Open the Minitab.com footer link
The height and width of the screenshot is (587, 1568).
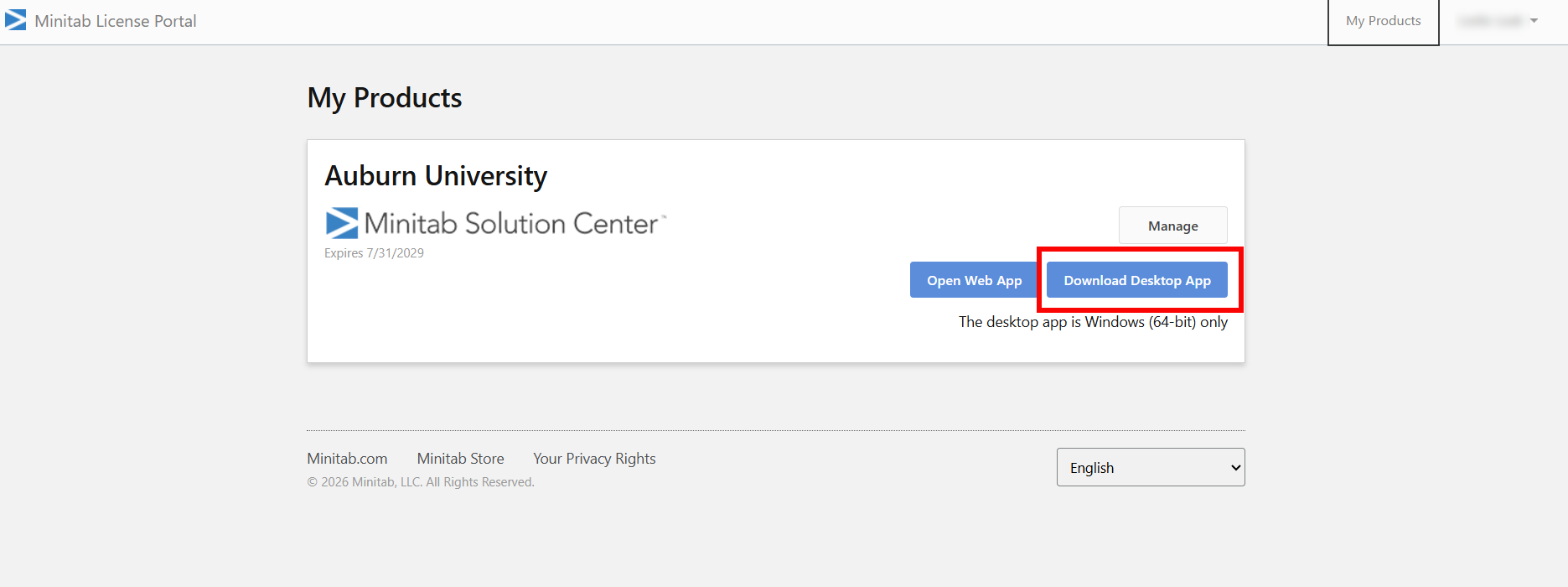[x=347, y=459]
